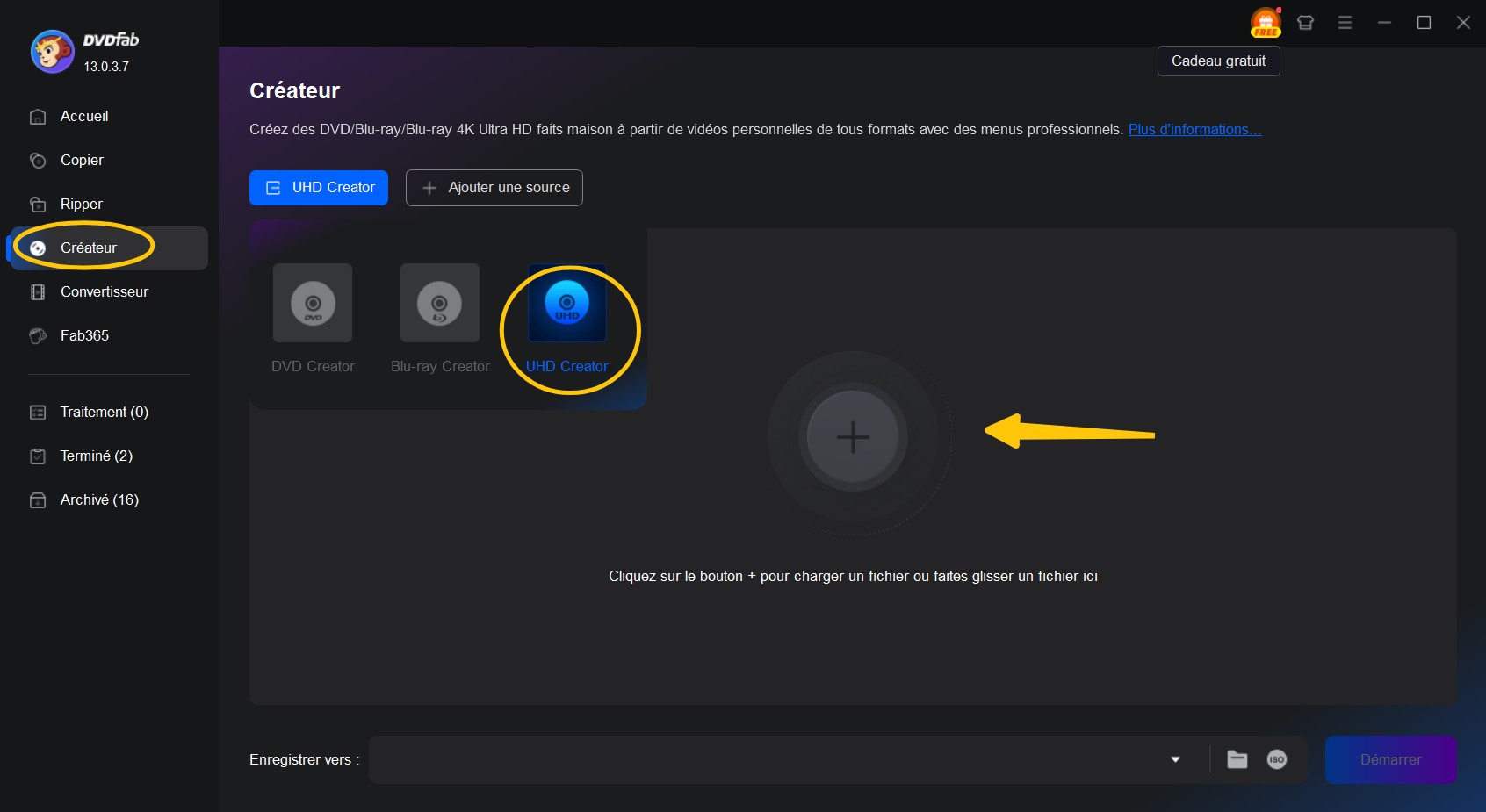Open the Accueil home section
The width and height of the screenshot is (1486, 812).
[84, 116]
